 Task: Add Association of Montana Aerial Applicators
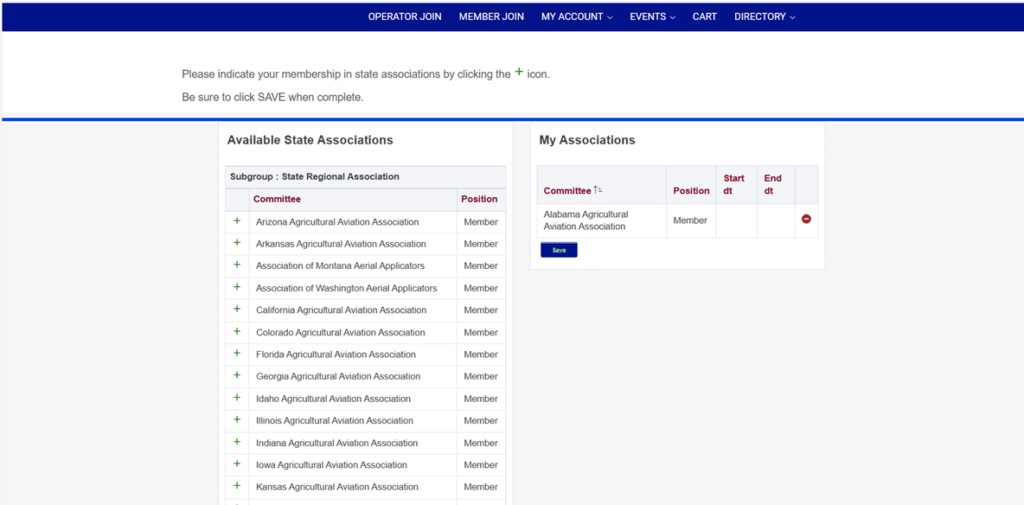pyautogui.click(x=237, y=265)
